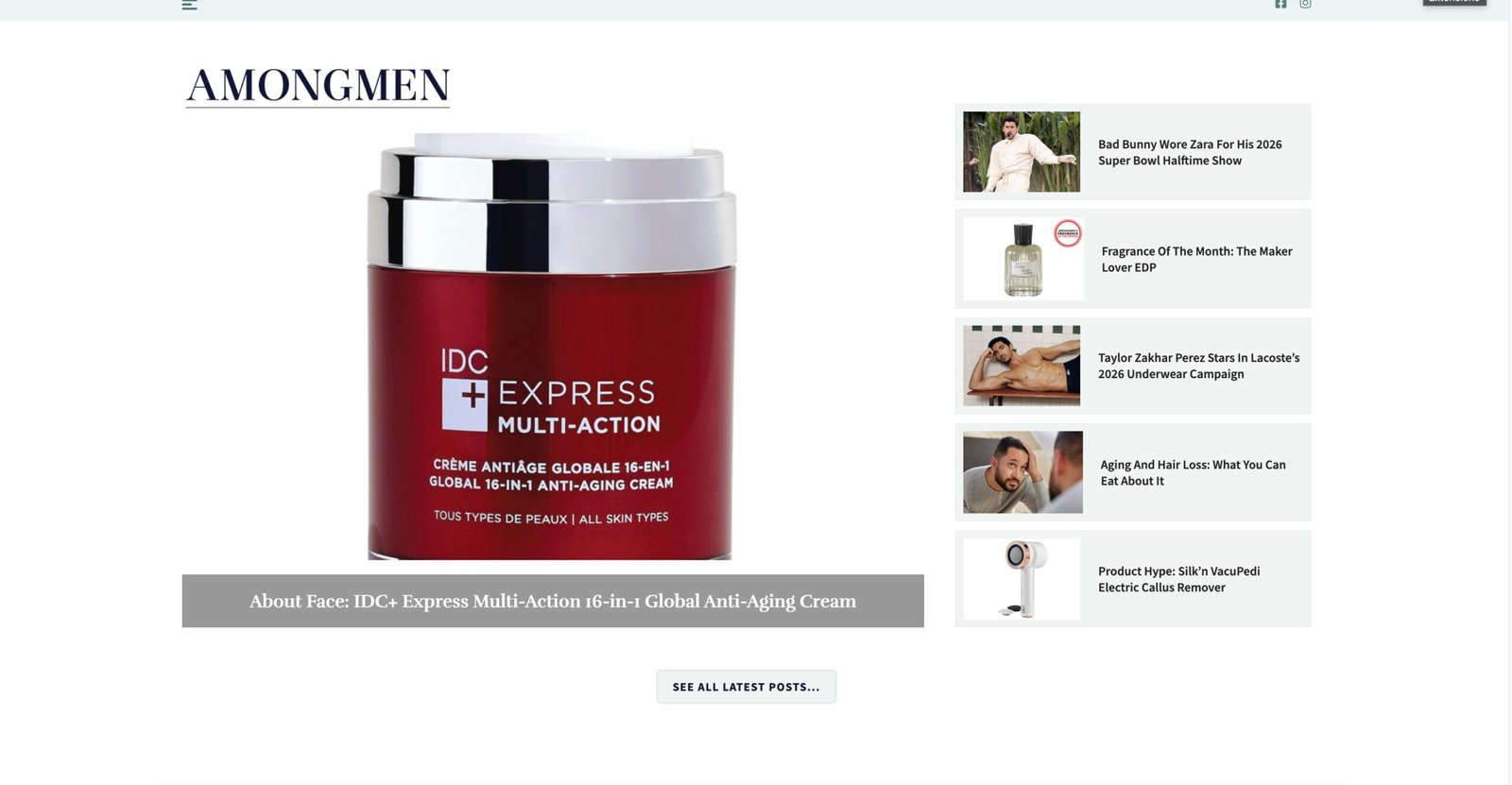The image size is (1512, 785).
Task: Click the Lacoste campaign thumbnail photo
Action: [x=1022, y=366]
